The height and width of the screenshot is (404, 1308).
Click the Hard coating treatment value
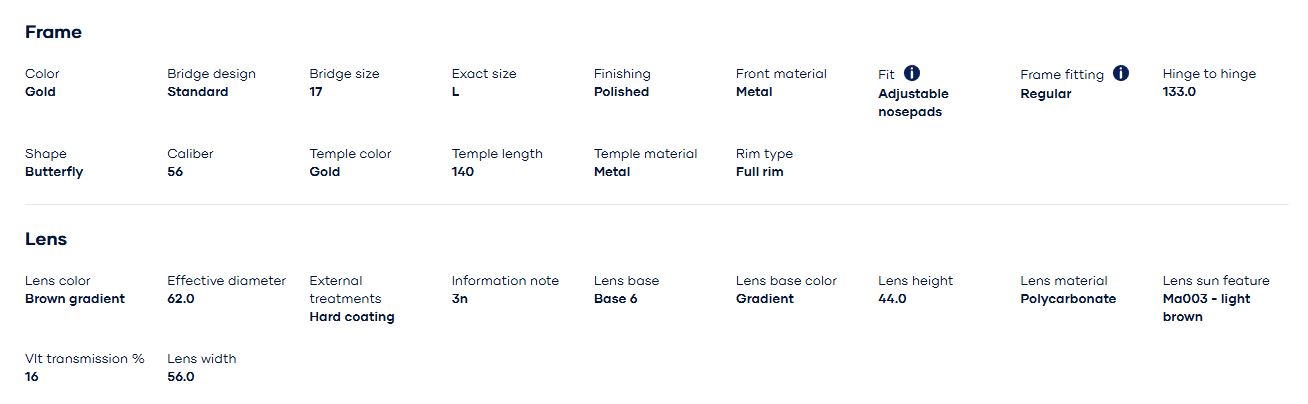point(352,317)
